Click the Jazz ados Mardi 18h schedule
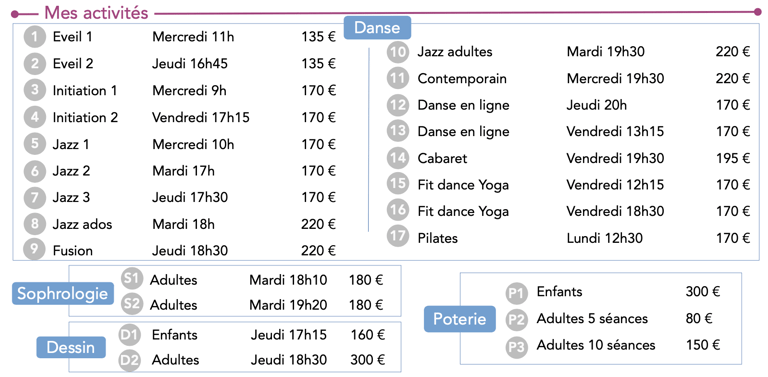 tap(183, 224)
